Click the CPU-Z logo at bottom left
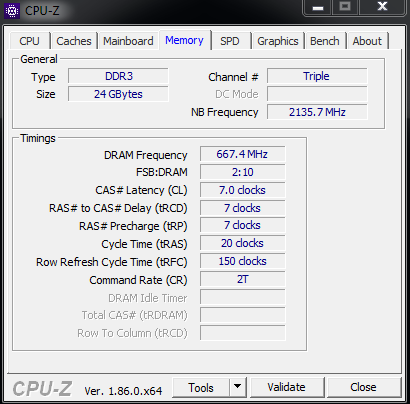The height and width of the screenshot is (404, 410). coord(42,389)
